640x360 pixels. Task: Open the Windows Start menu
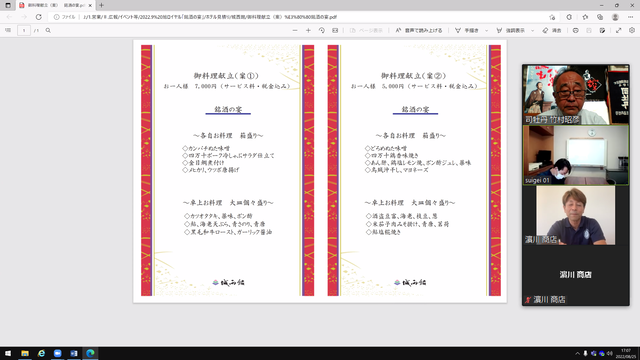click(x=8, y=353)
